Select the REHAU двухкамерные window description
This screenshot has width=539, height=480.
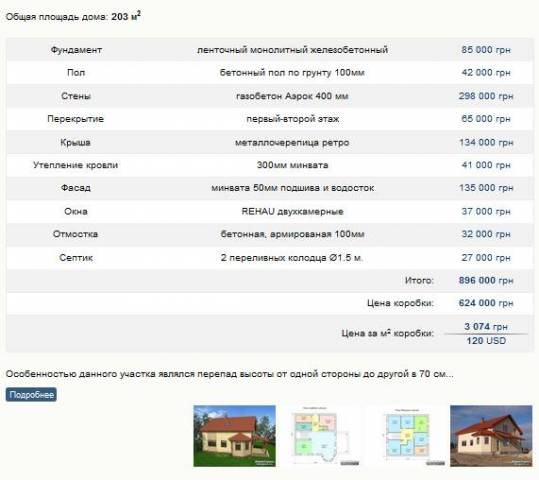[x=293, y=211]
